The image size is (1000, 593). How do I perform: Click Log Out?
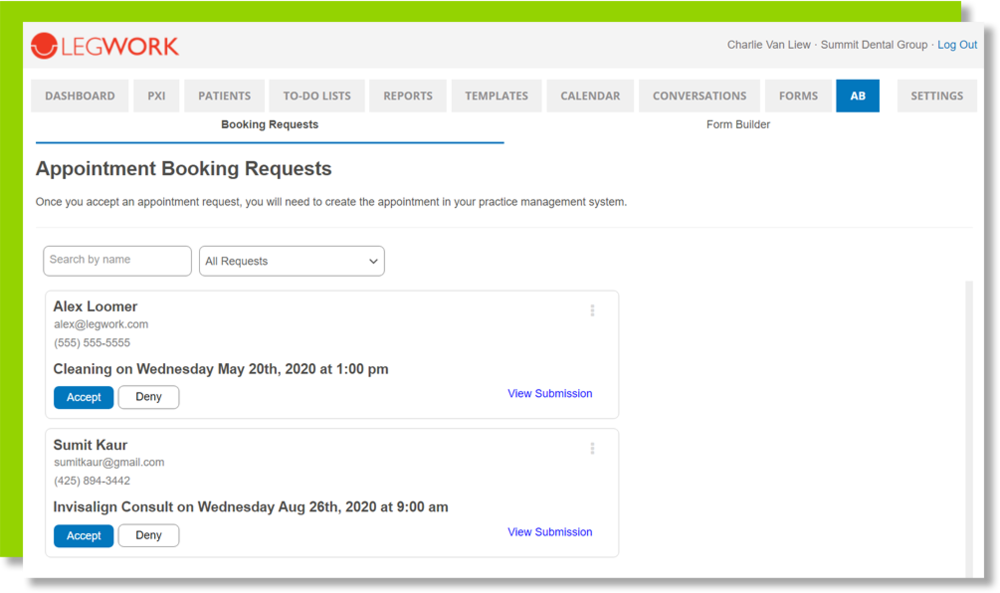tap(957, 45)
